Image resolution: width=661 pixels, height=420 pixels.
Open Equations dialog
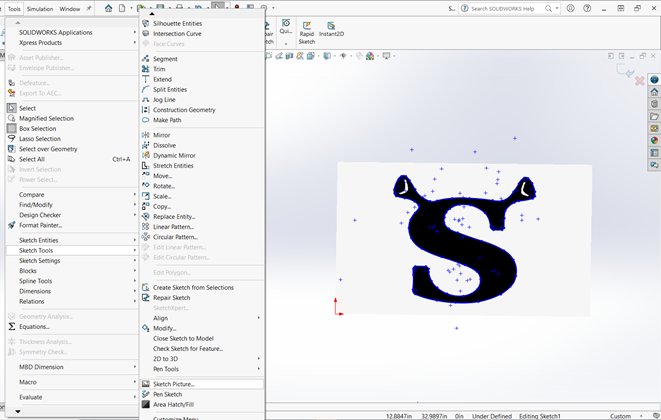pyautogui.click(x=72, y=326)
